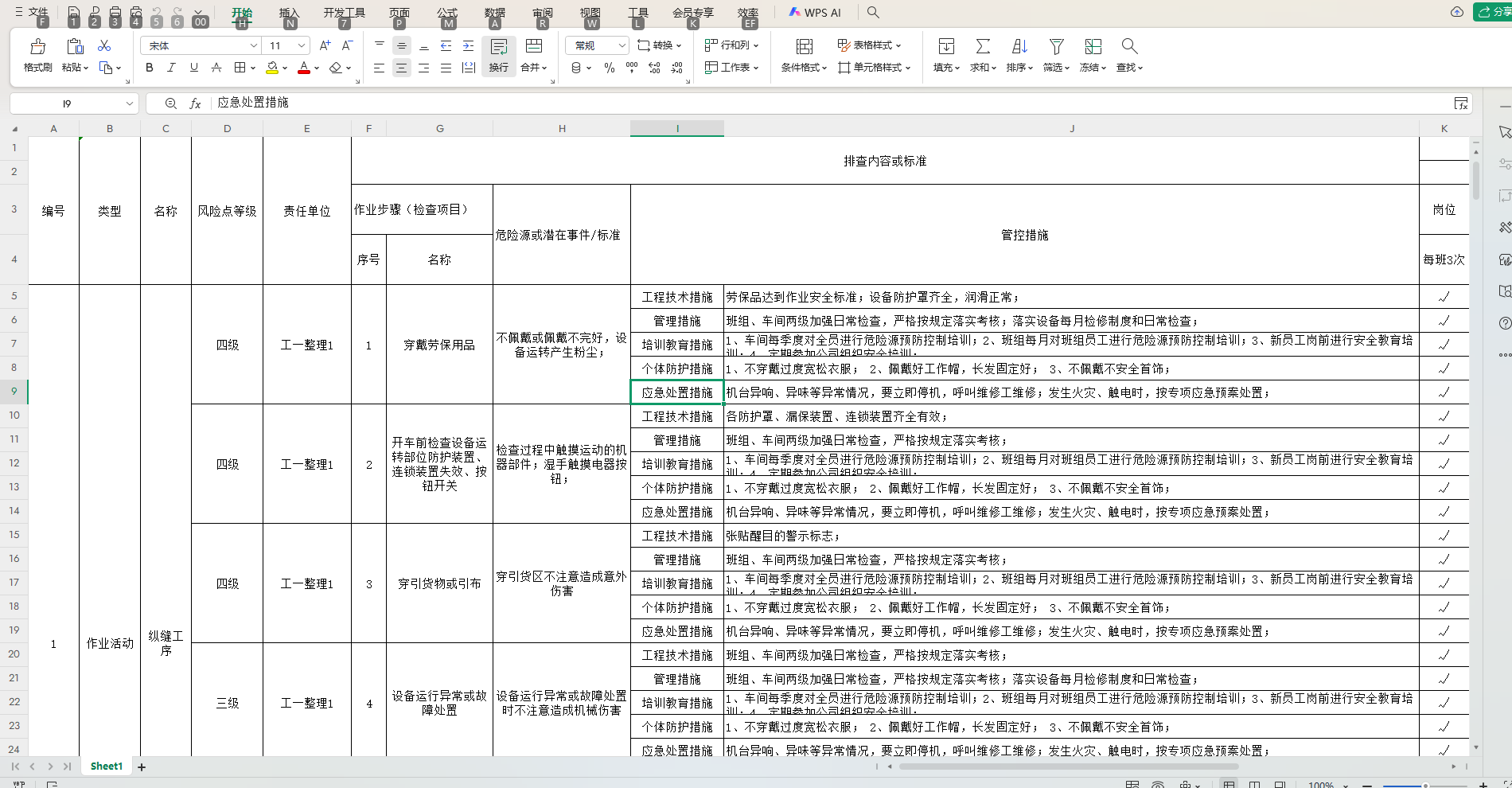Open the font name dropdown 宋体
The height and width of the screenshot is (788, 1512).
pyautogui.click(x=253, y=46)
